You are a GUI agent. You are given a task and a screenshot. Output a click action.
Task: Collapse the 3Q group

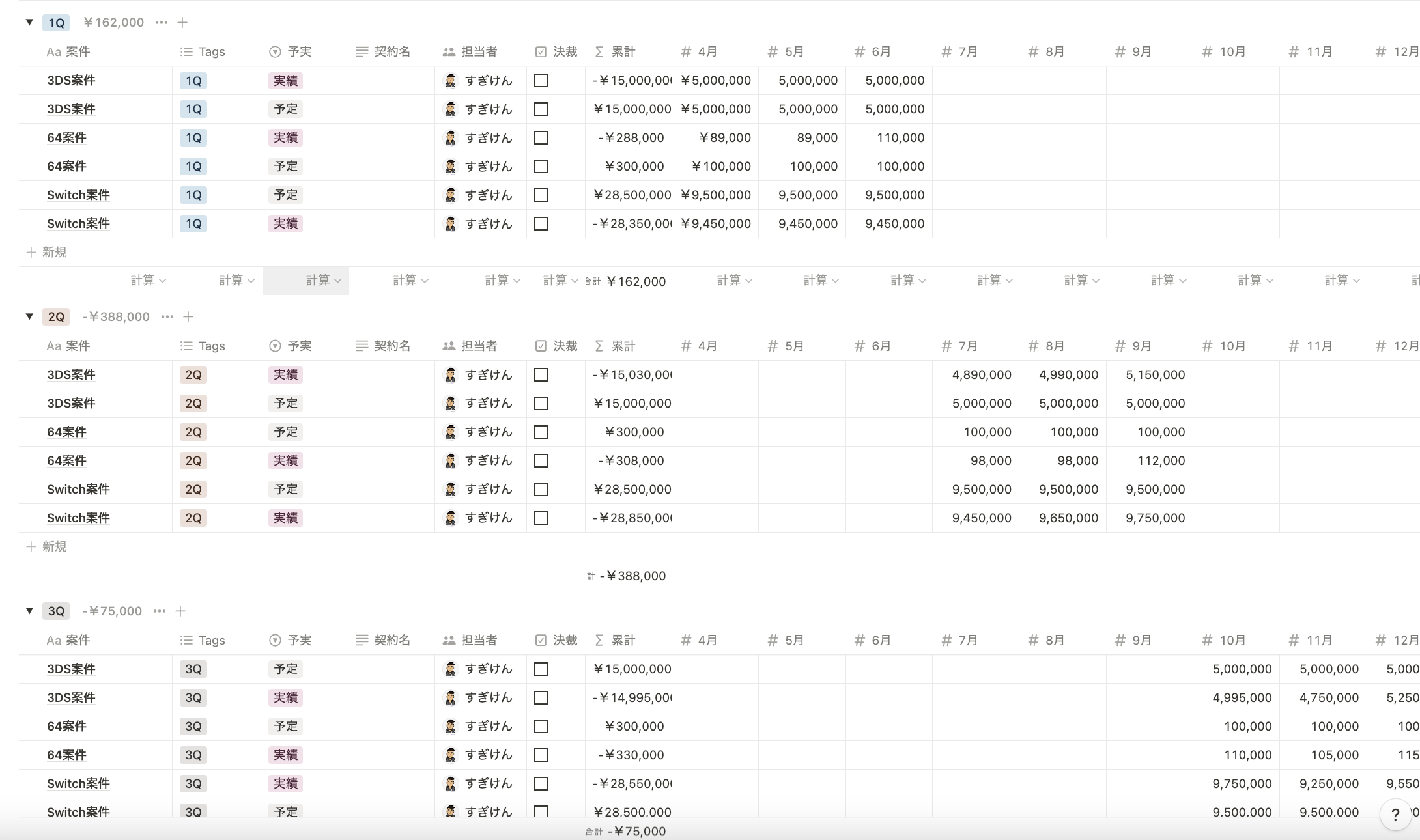click(29, 611)
